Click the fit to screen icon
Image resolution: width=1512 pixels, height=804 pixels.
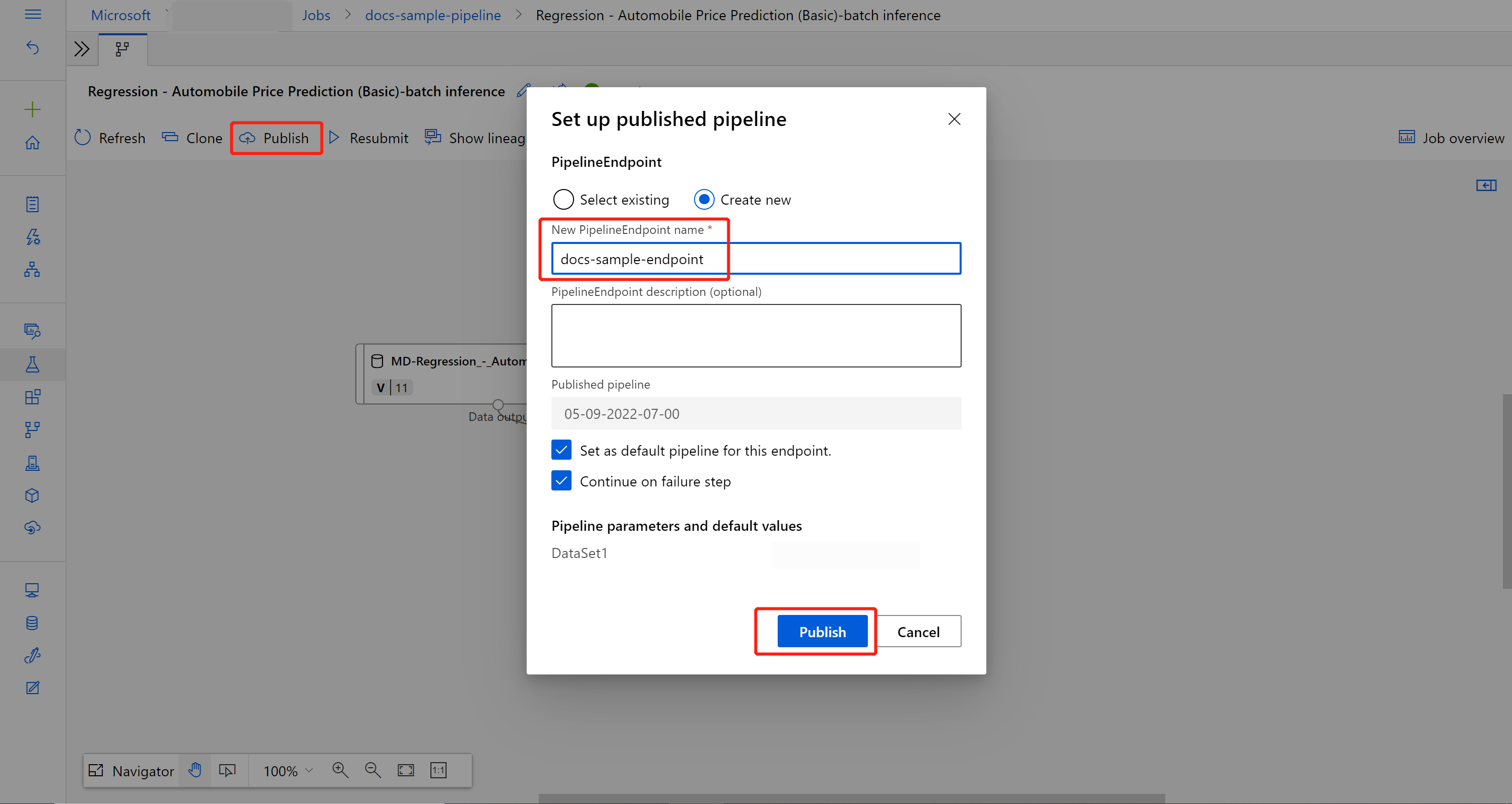[406, 770]
